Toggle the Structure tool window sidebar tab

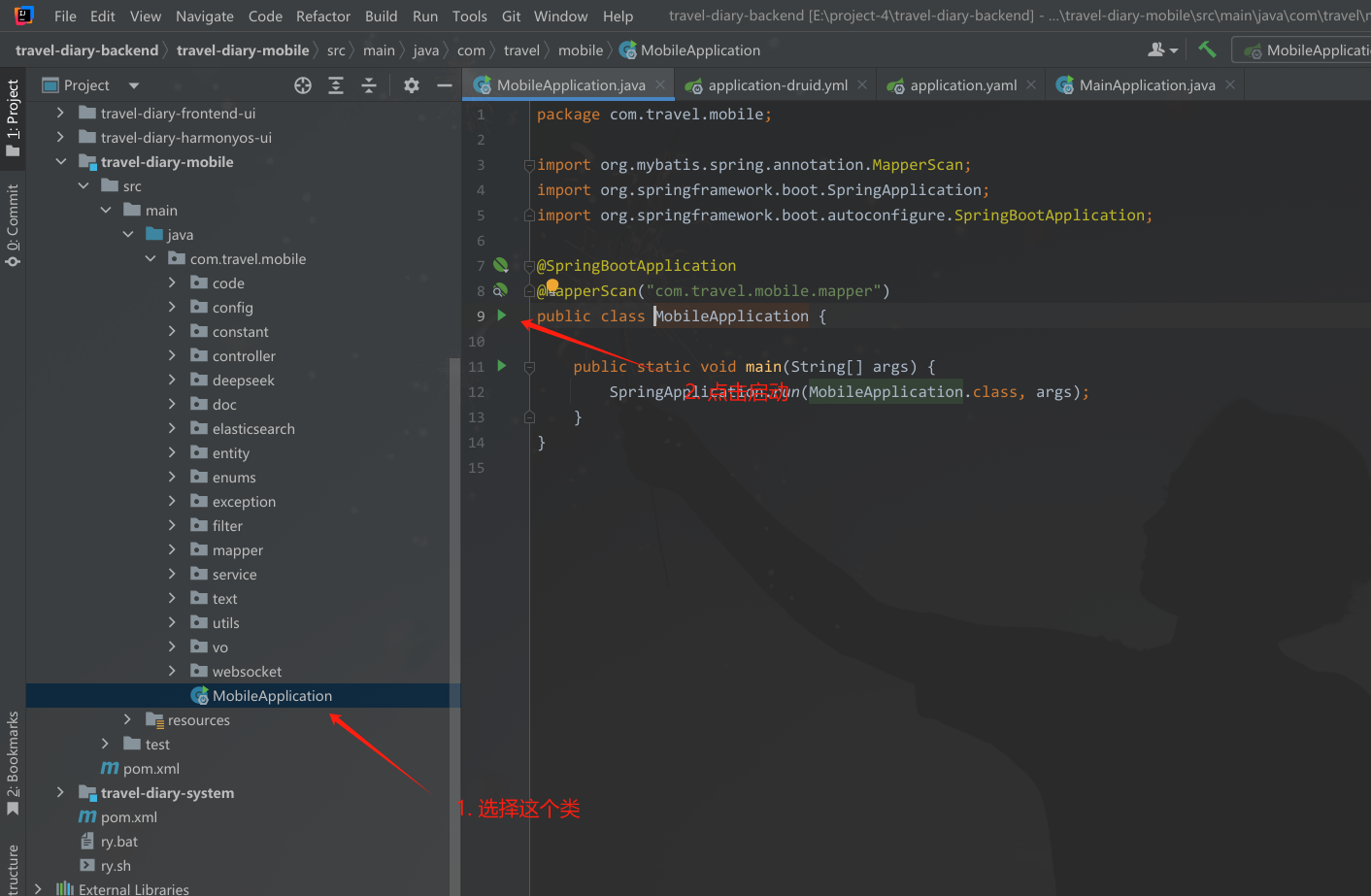(x=13, y=870)
